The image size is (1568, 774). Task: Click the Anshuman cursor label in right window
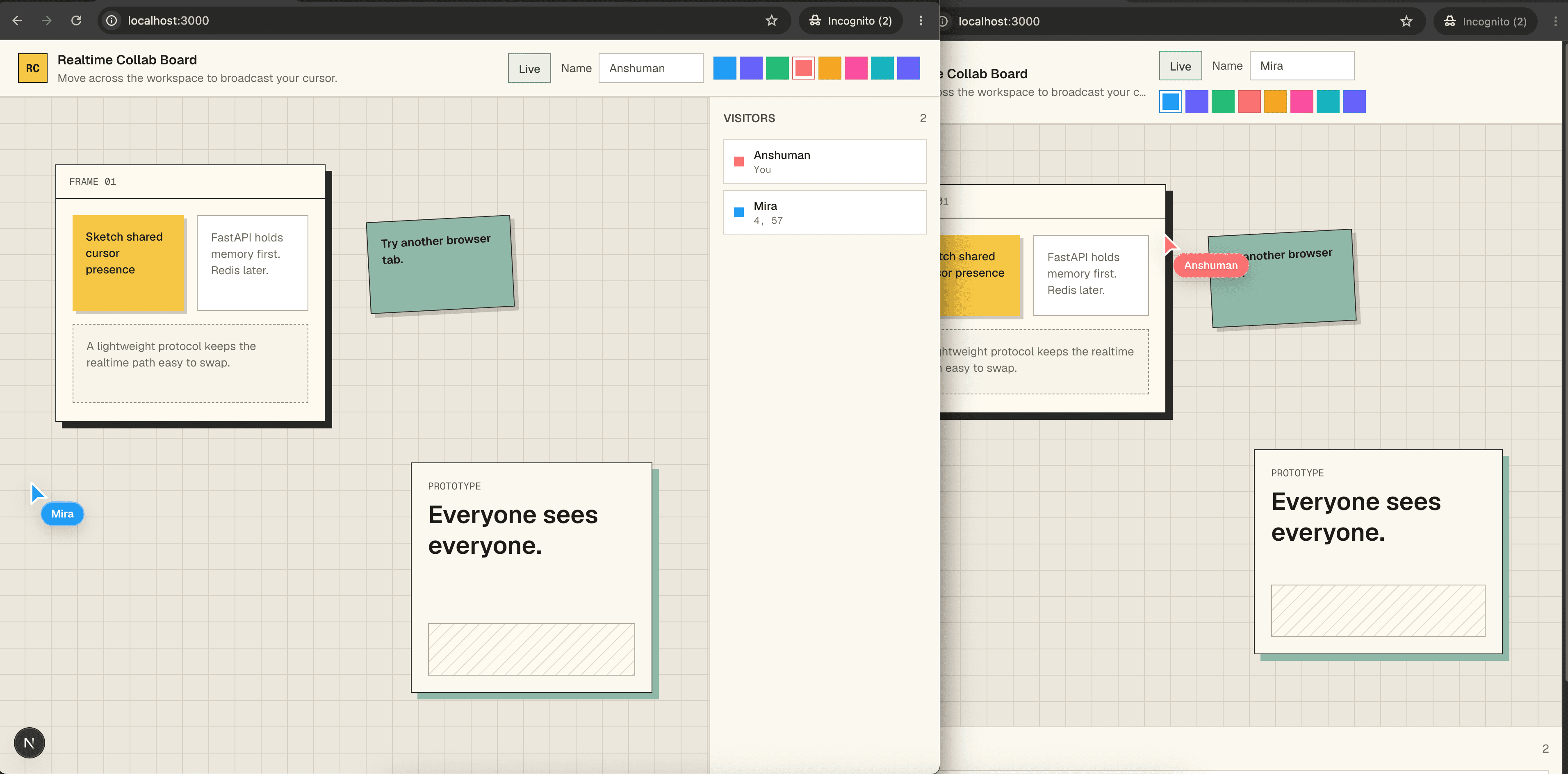pos(1211,265)
